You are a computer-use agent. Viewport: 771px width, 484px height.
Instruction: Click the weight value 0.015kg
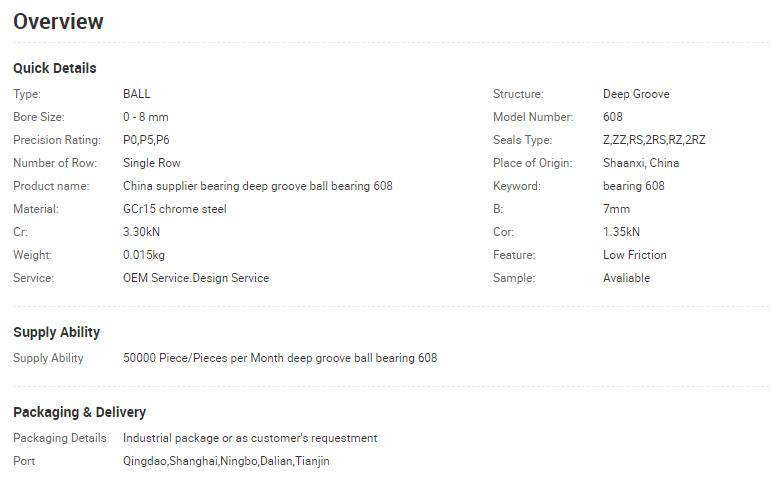(144, 255)
